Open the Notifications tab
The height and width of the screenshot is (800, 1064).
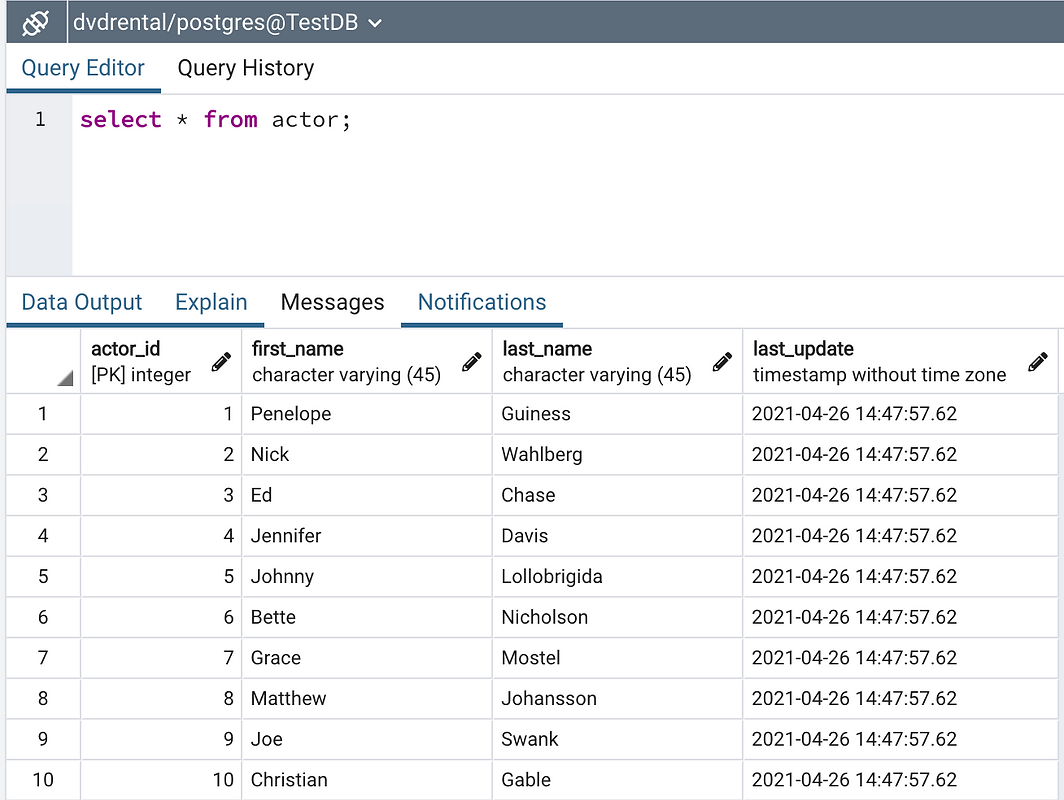coord(482,302)
